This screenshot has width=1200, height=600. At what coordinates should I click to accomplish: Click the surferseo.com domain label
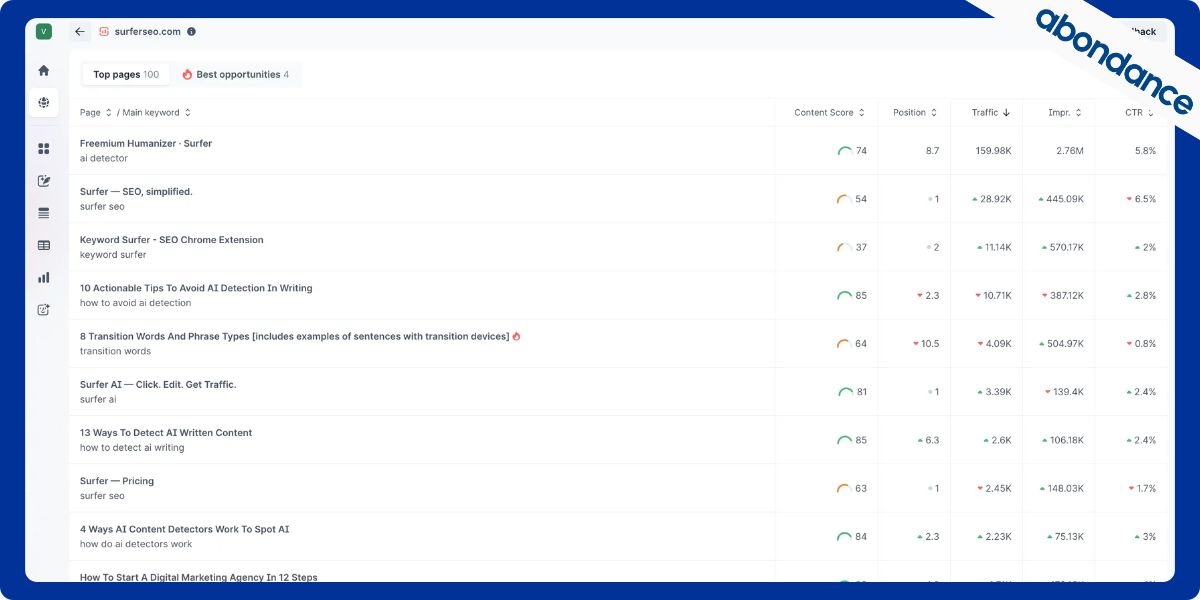point(148,31)
